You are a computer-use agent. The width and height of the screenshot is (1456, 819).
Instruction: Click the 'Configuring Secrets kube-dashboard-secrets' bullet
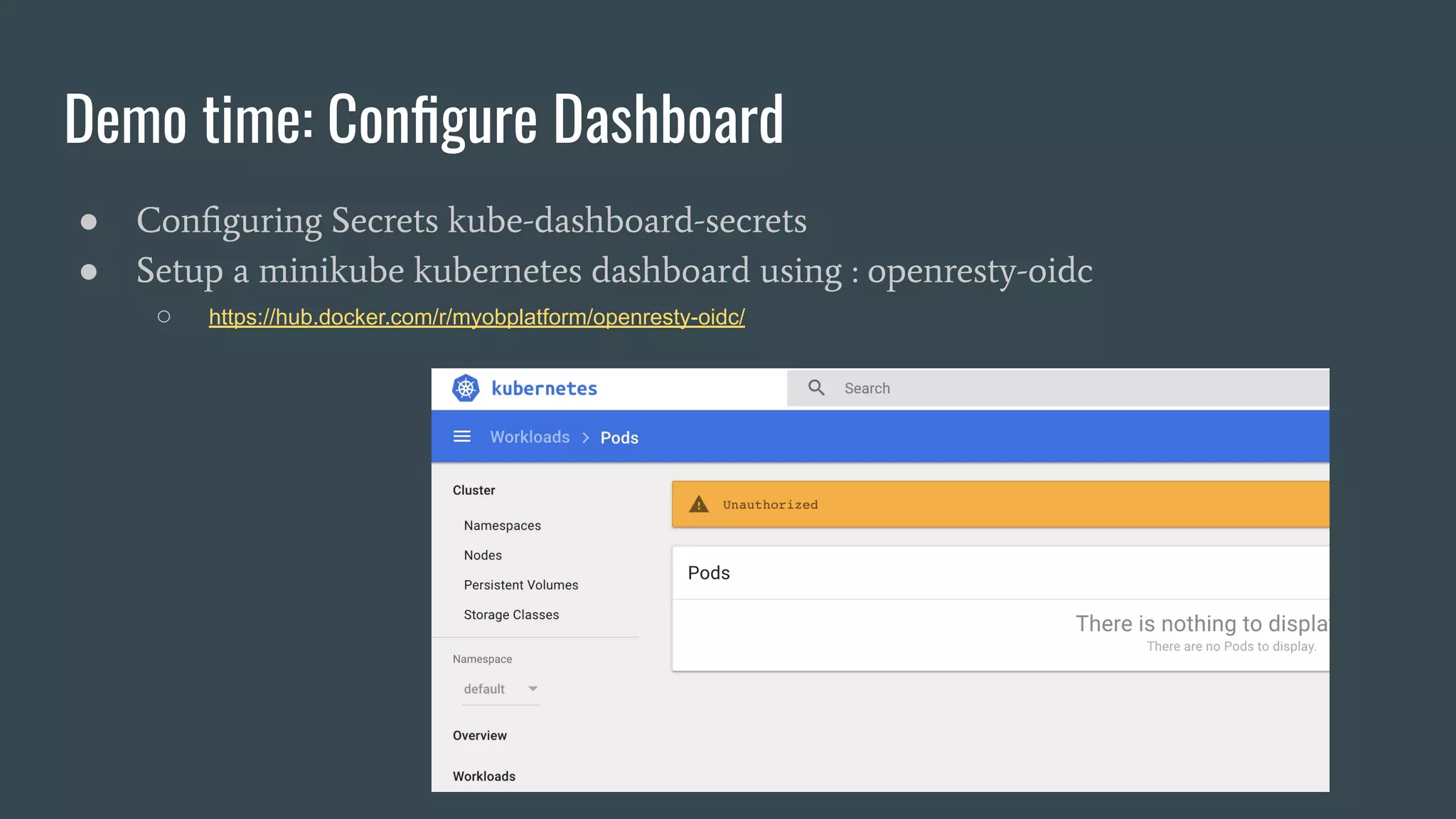[x=471, y=220]
